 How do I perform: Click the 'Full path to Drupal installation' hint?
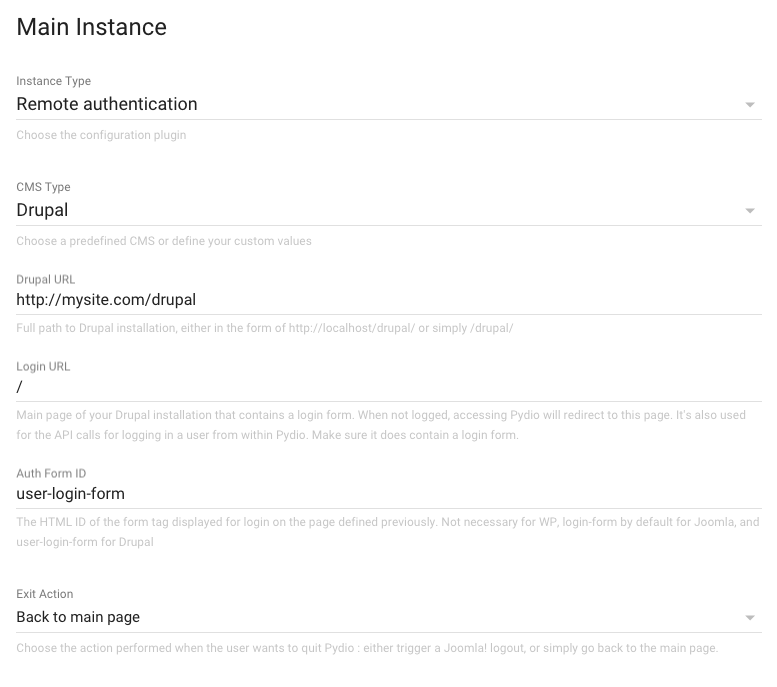[x=265, y=328]
